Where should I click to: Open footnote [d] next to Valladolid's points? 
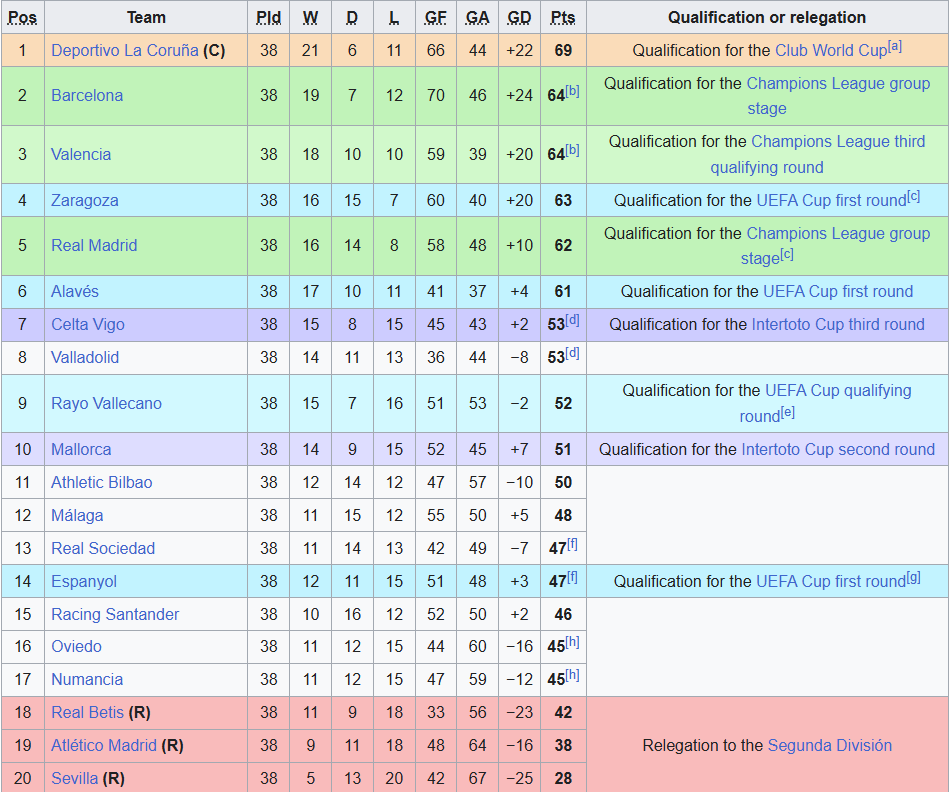click(x=573, y=353)
